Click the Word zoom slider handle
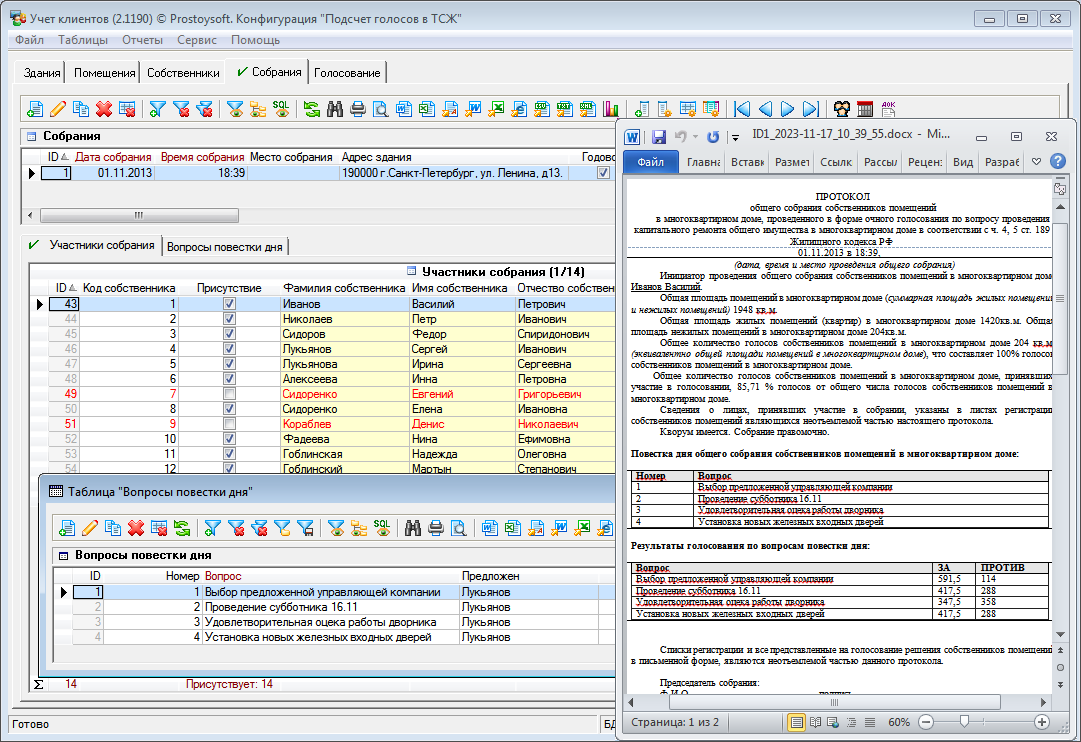 point(963,721)
